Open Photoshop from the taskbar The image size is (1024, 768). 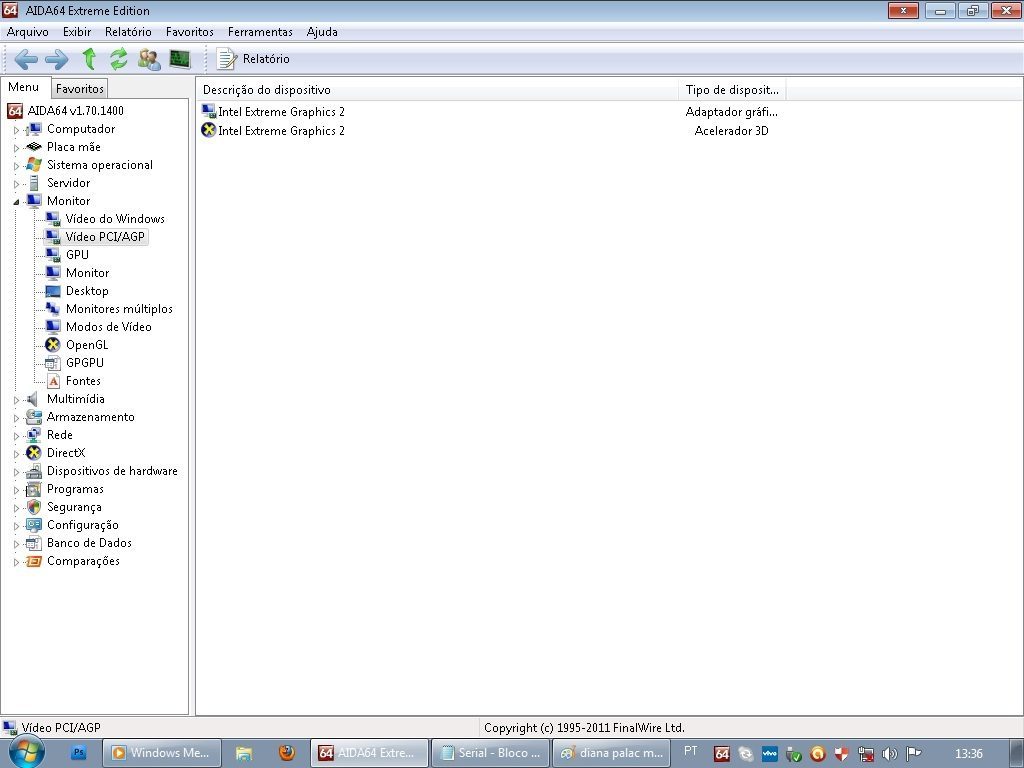79,753
